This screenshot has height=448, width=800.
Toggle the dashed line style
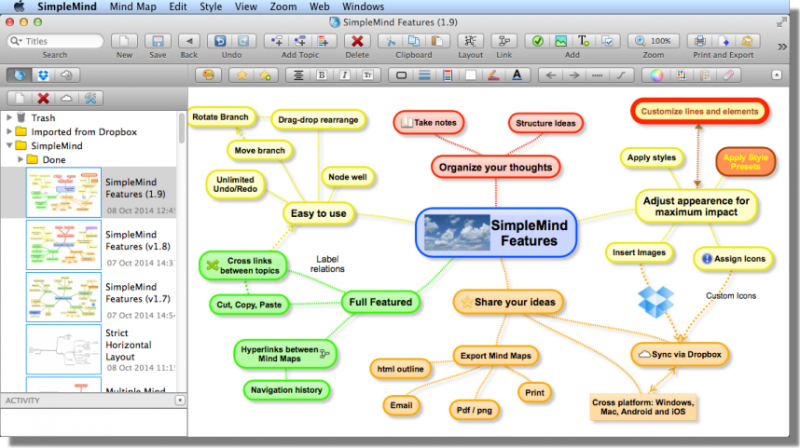[x=597, y=75]
